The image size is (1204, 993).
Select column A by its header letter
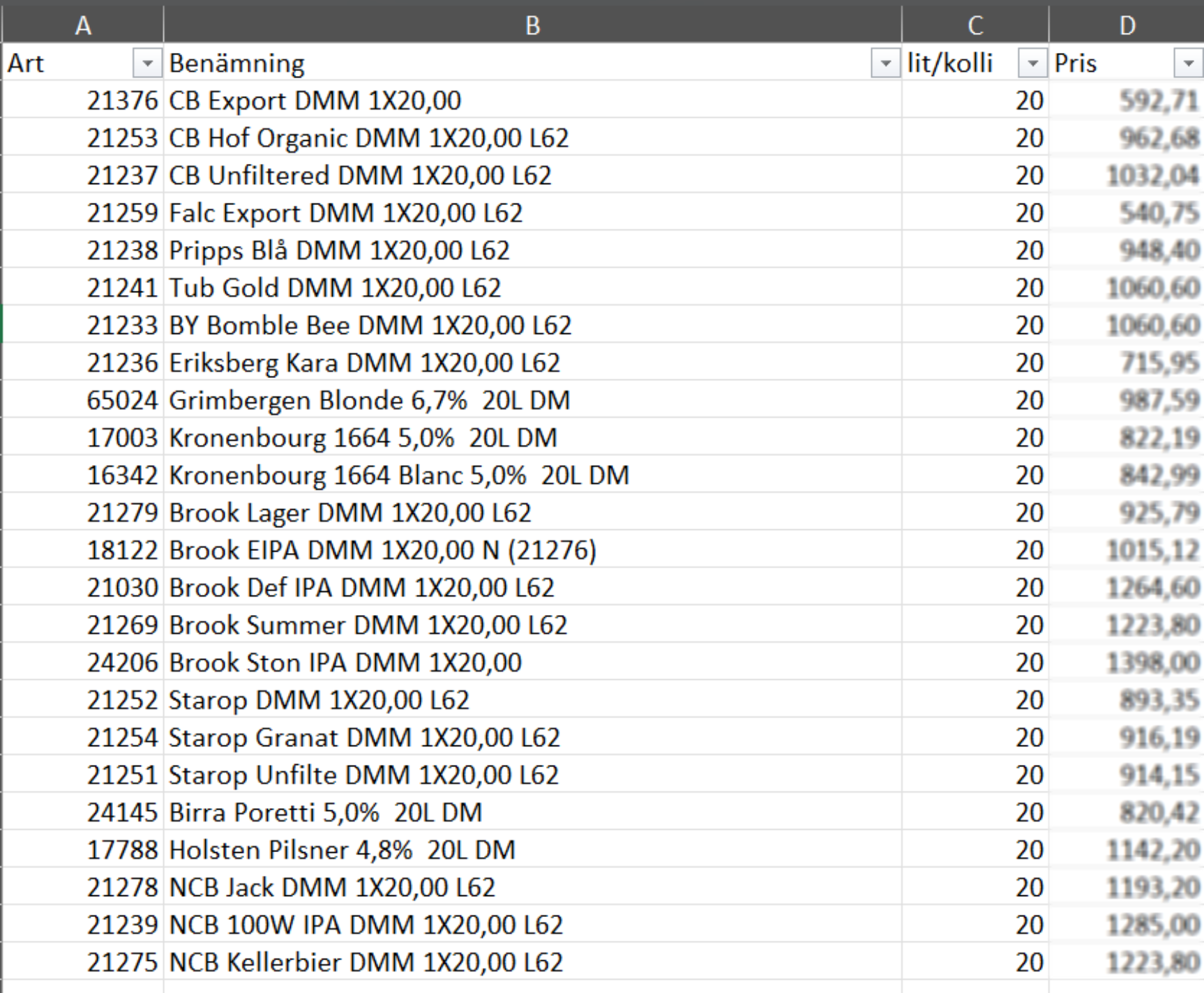tap(83, 25)
